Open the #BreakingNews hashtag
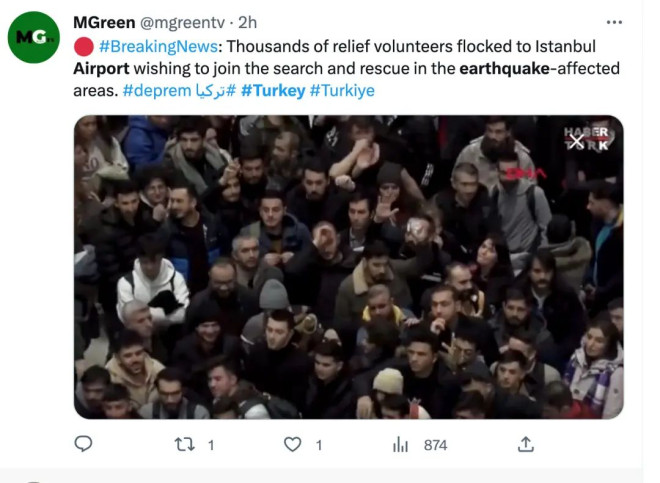The image size is (660, 483). pyautogui.click(x=158, y=46)
